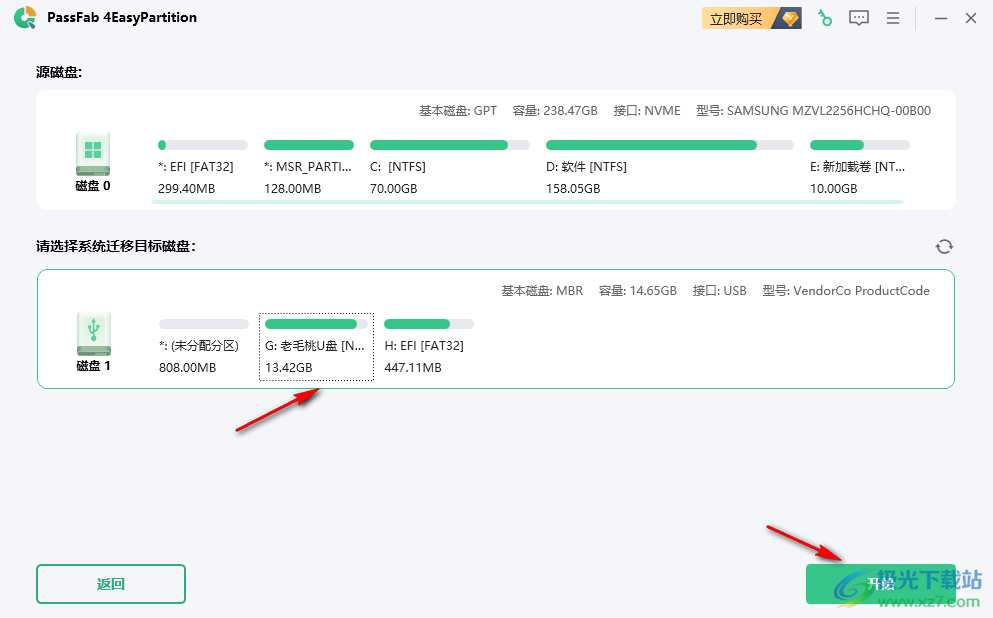The image size is (993, 618).
Task: Click the MSR_PARTI... 128.00MB partition
Action: 308,167
